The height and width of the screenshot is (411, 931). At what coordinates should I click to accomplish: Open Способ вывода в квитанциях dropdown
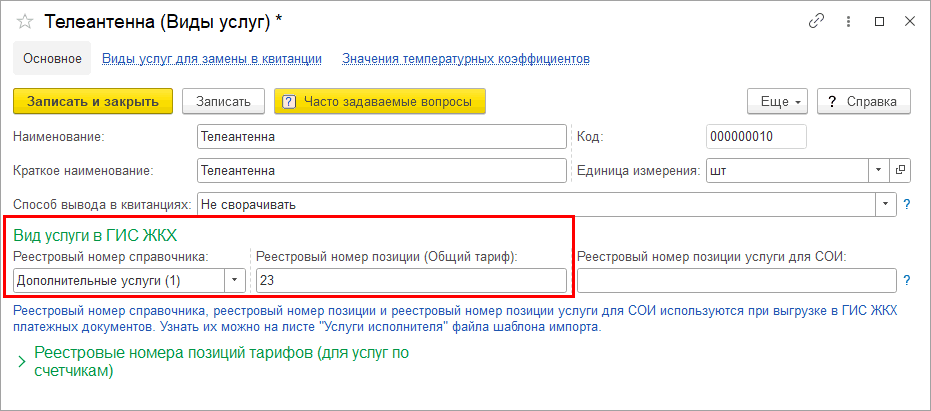coord(886,204)
